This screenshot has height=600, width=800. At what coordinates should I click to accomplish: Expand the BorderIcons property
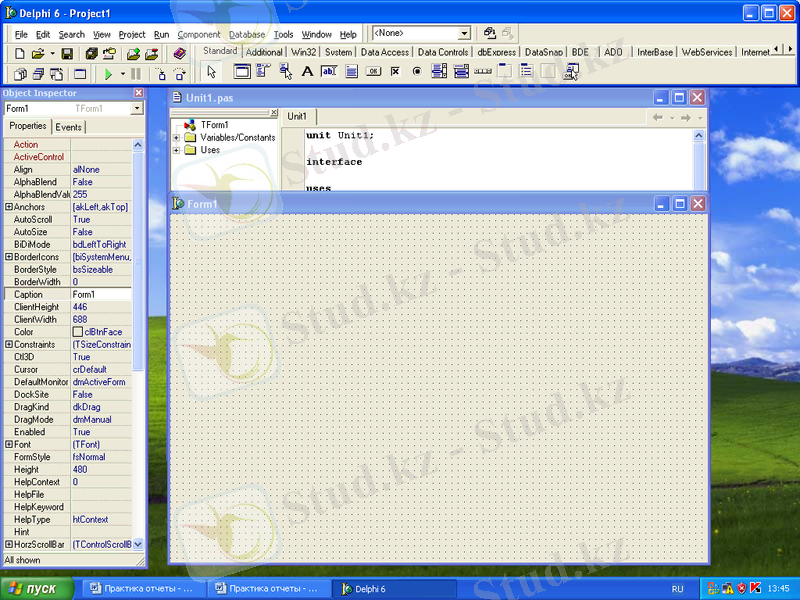point(8,257)
